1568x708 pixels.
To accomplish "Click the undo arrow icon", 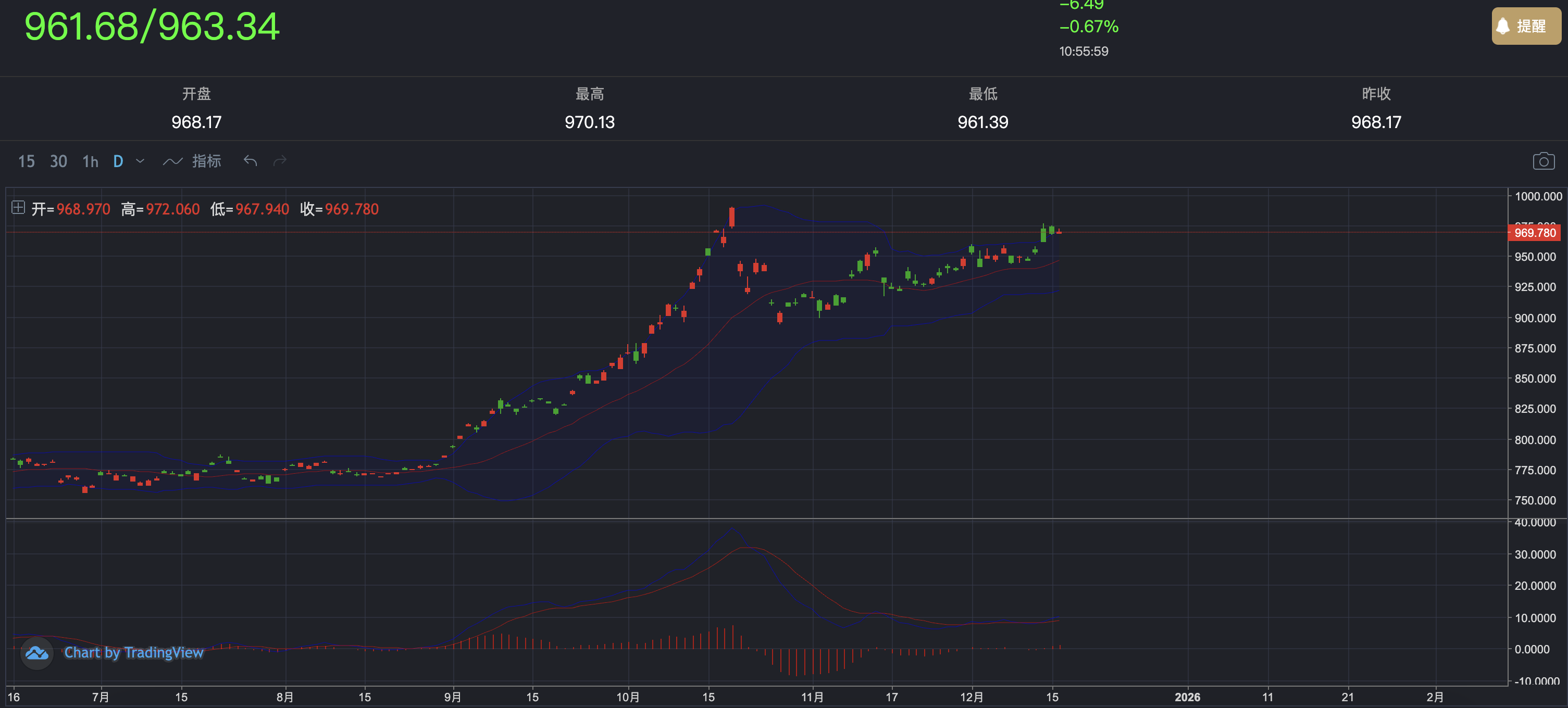I will click(x=250, y=160).
